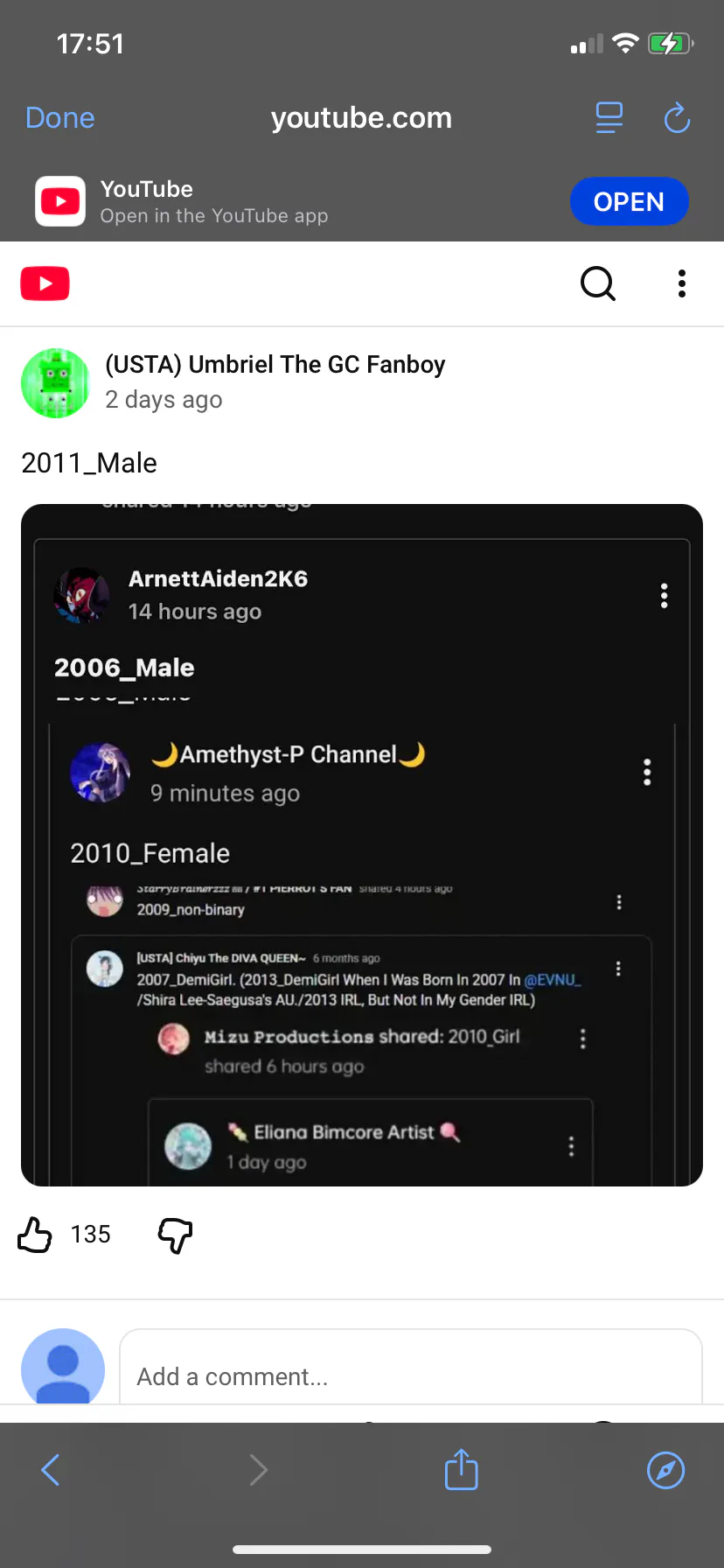Open in Safari using the compass icon
The width and height of the screenshot is (724, 1568).
[x=665, y=1470]
